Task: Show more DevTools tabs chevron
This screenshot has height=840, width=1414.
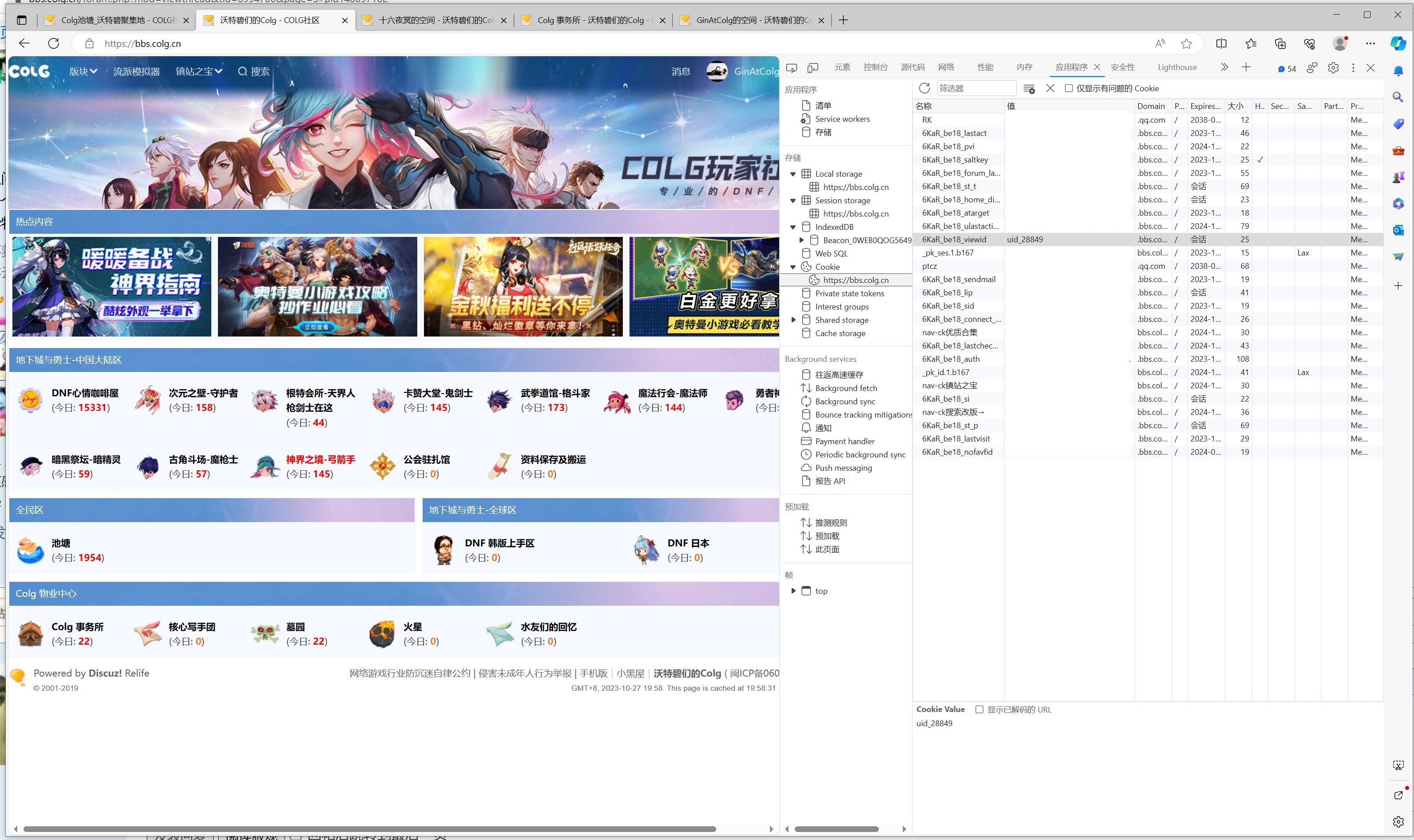Action: 1224,67
